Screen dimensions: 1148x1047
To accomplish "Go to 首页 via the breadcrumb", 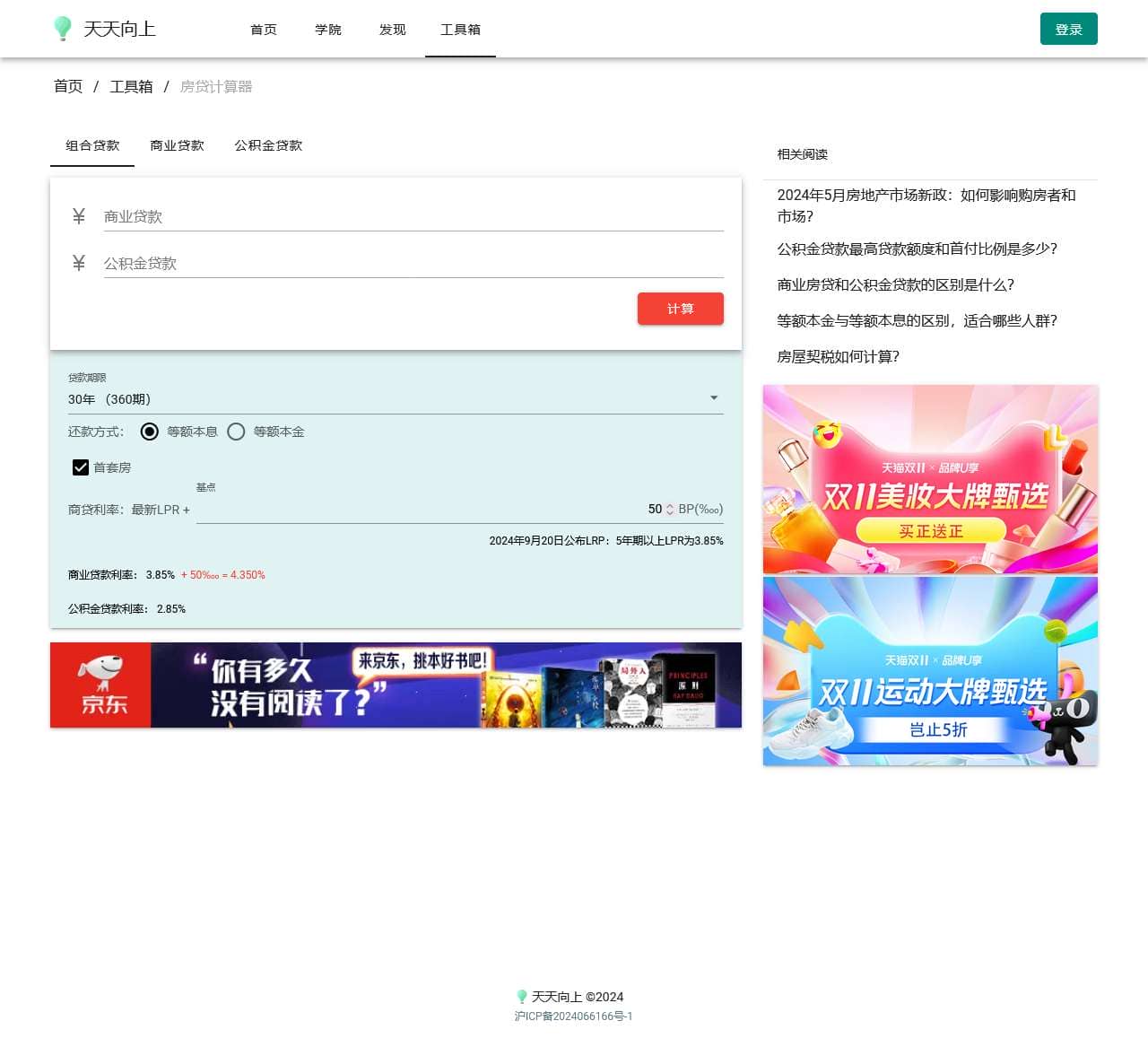I will [68, 86].
